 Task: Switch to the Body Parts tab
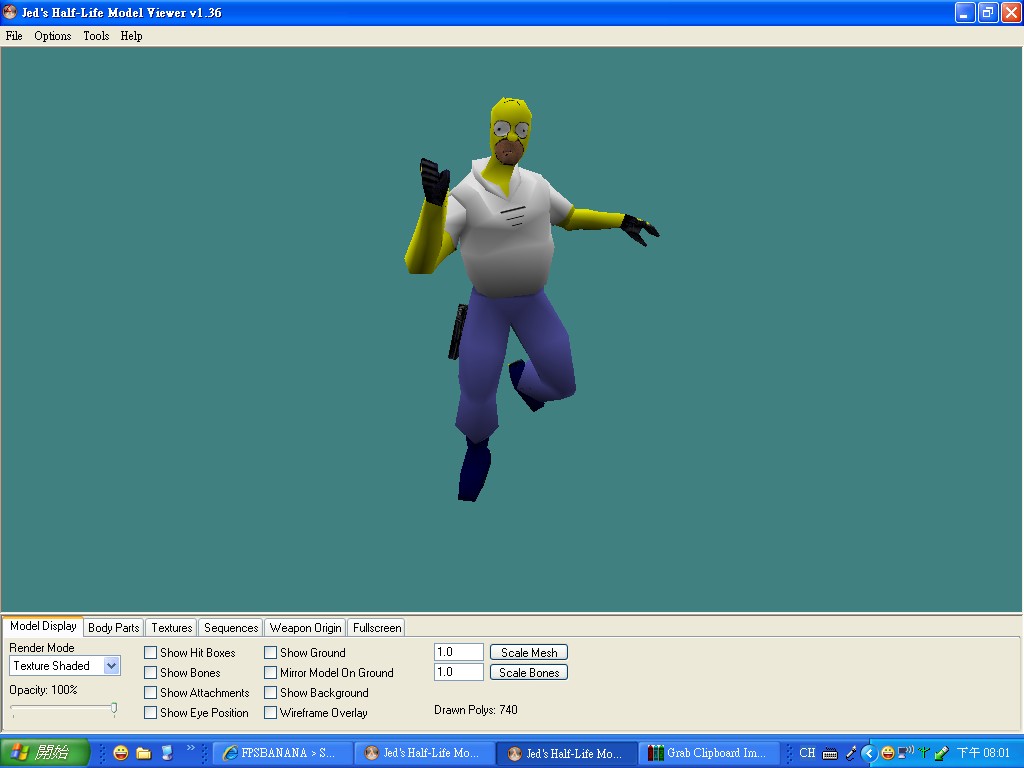pyautogui.click(x=114, y=628)
